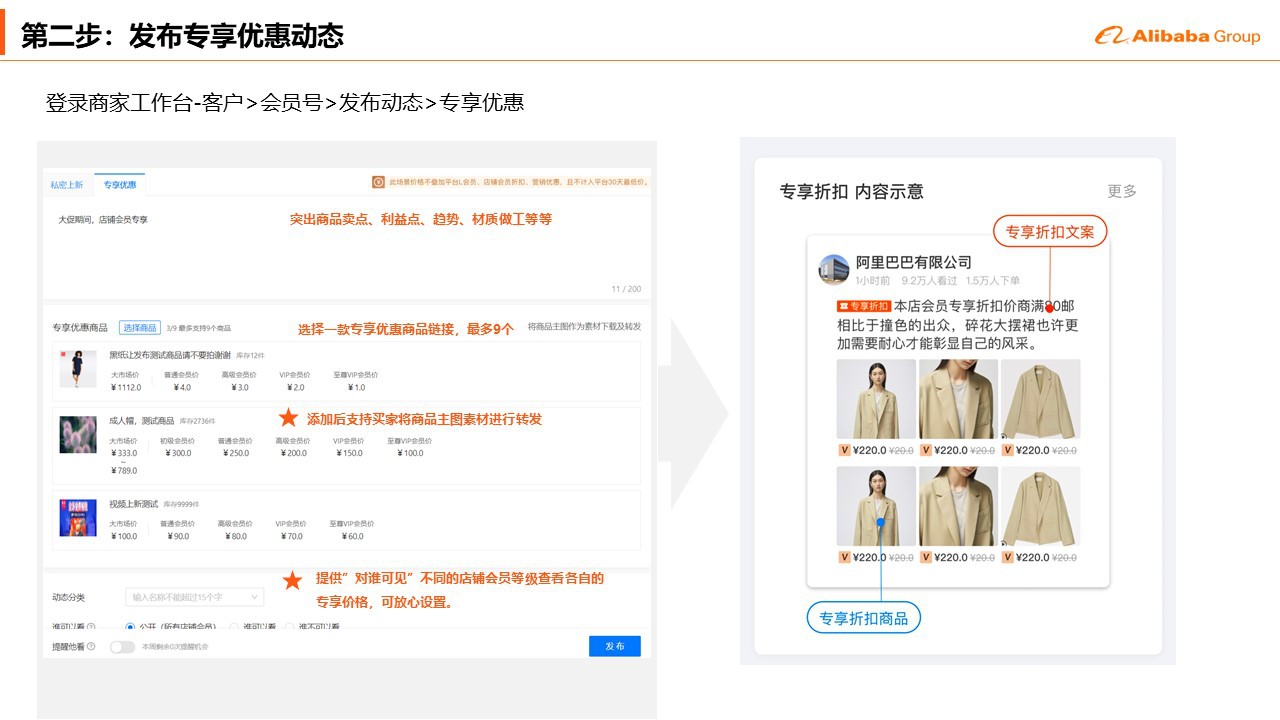Click the 视频上新测试 product thumbnail
1280x720 pixels.
point(78,517)
